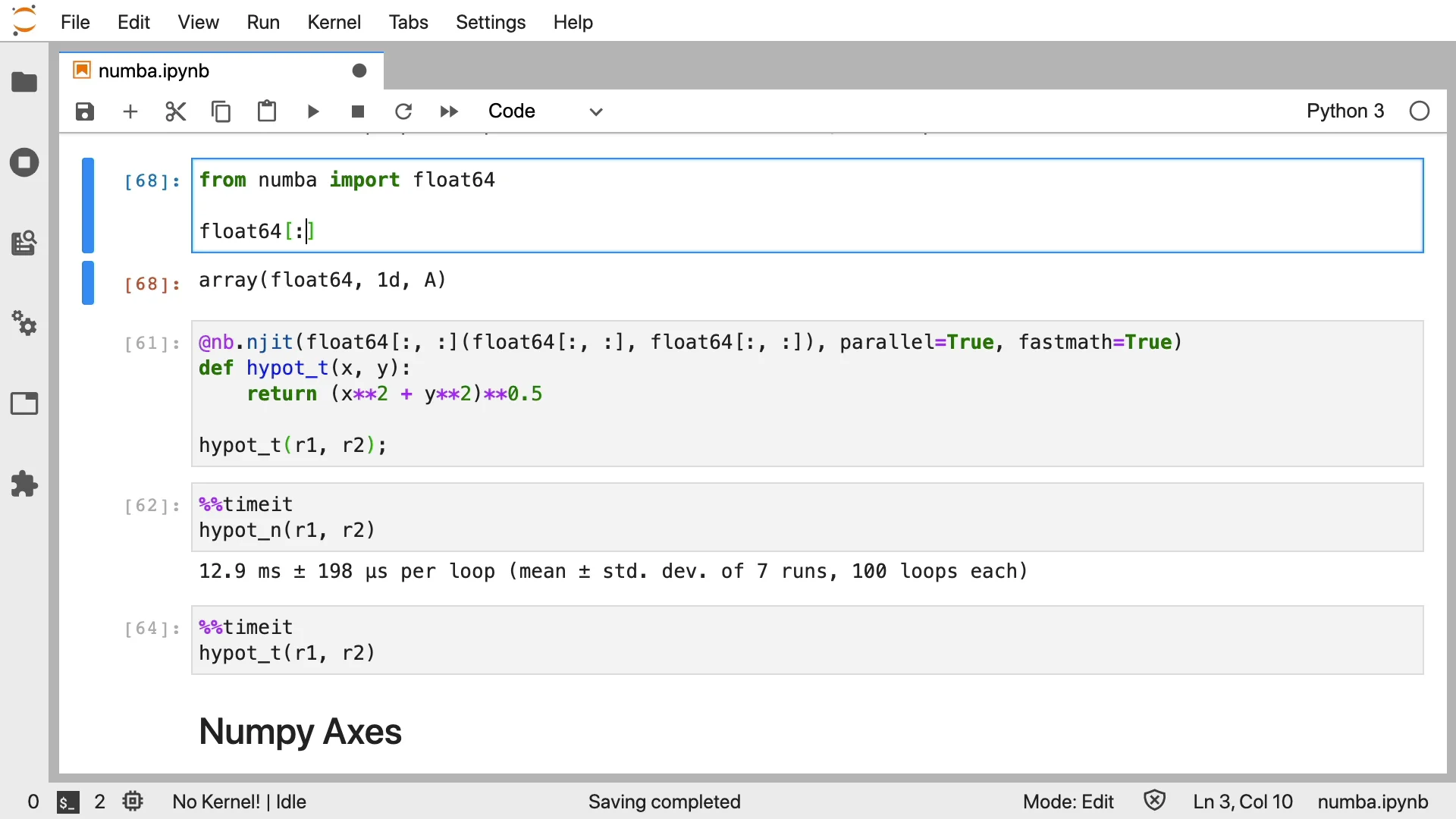Copy the selected cell
The width and height of the screenshot is (1456, 819).
(x=221, y=111)
